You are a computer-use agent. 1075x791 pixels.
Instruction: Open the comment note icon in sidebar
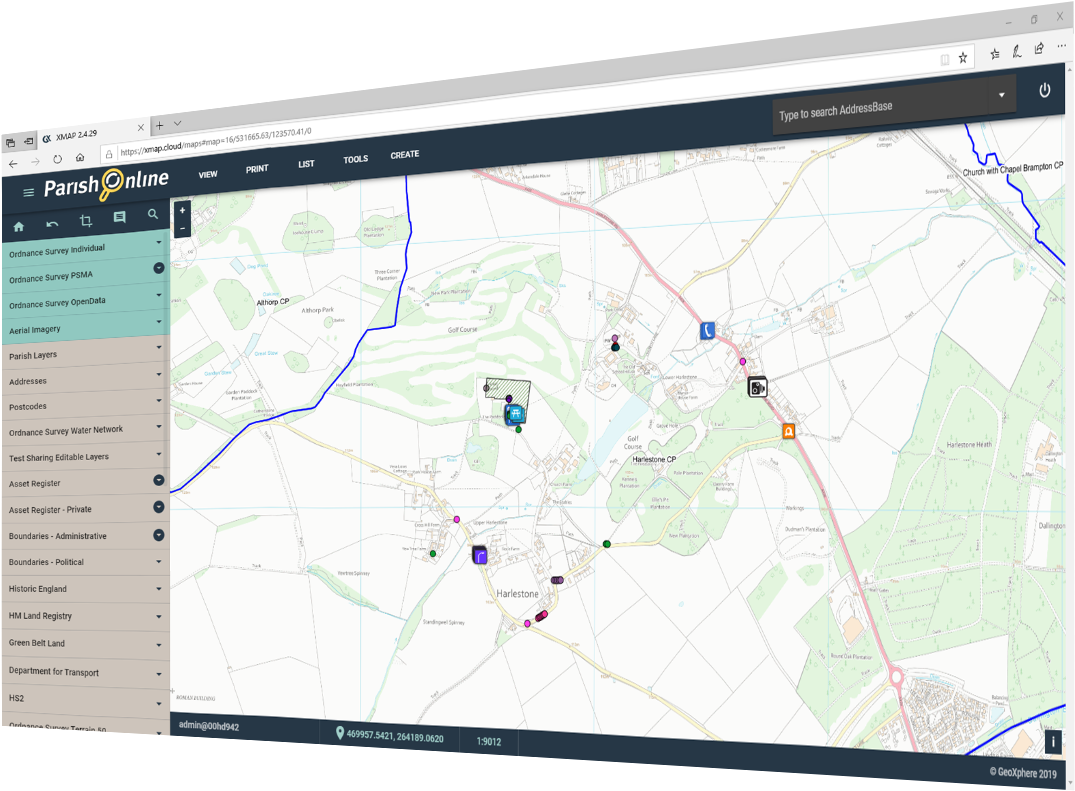(x=120, y=217)
